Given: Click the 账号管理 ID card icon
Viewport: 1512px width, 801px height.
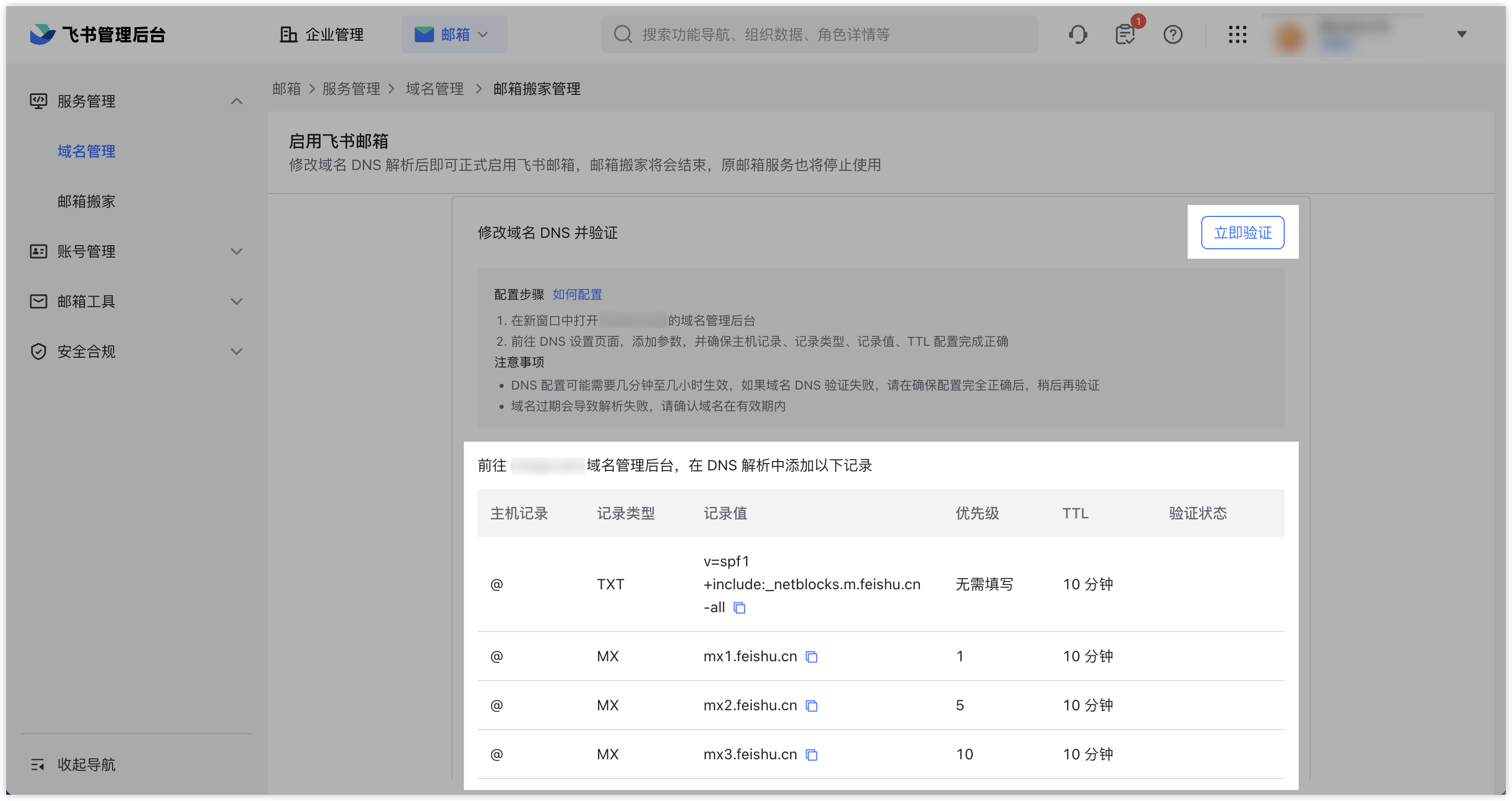Looking at the screenshot, I should (39, 251).
